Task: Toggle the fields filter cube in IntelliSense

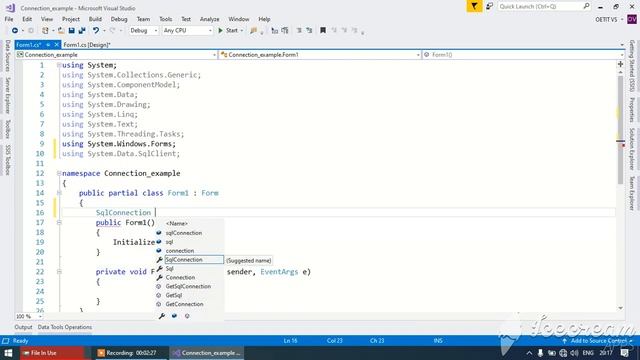Action: pos(174,316)
